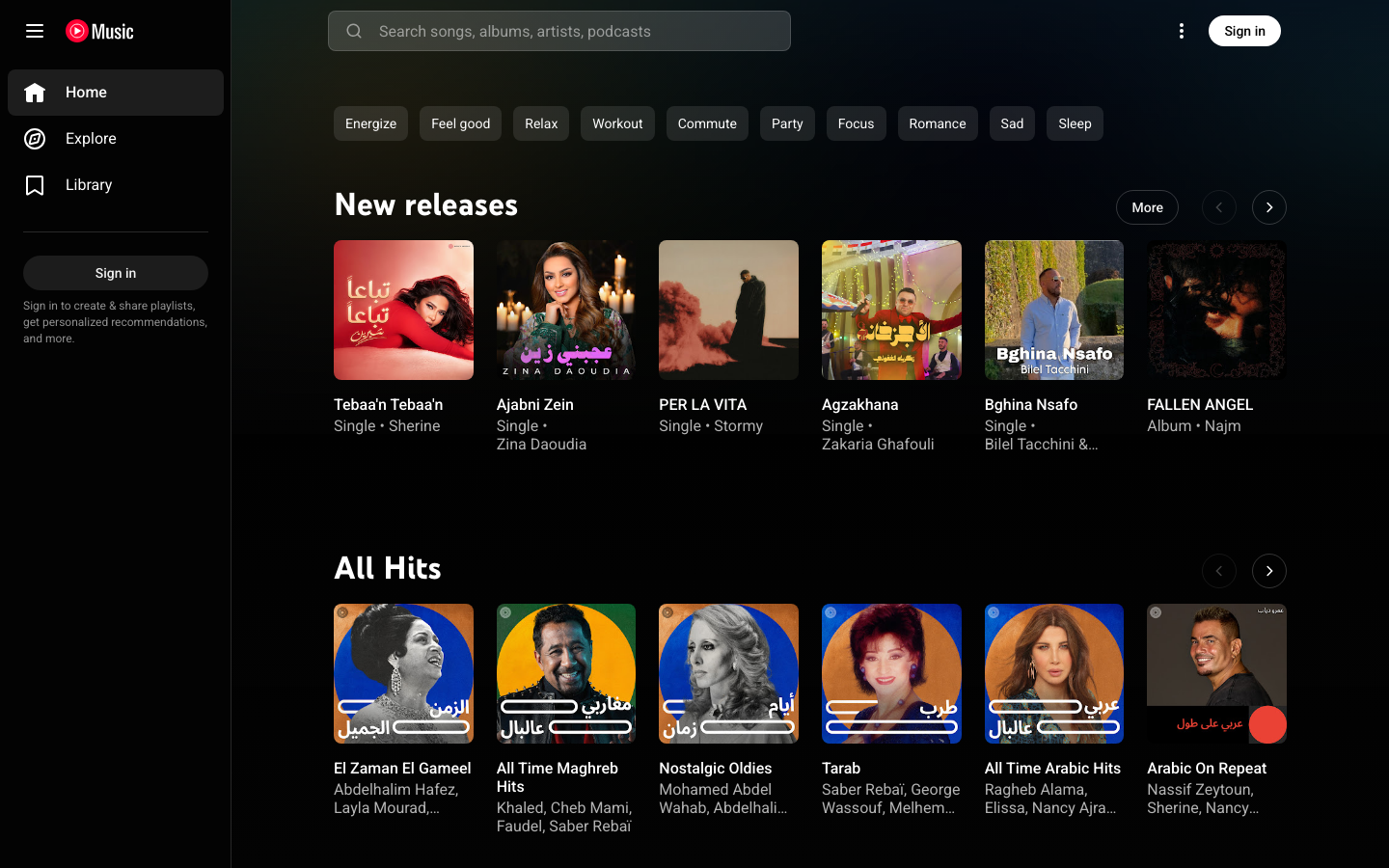Open the Agzakhana cover thumbnail

[x=891, y=310]
